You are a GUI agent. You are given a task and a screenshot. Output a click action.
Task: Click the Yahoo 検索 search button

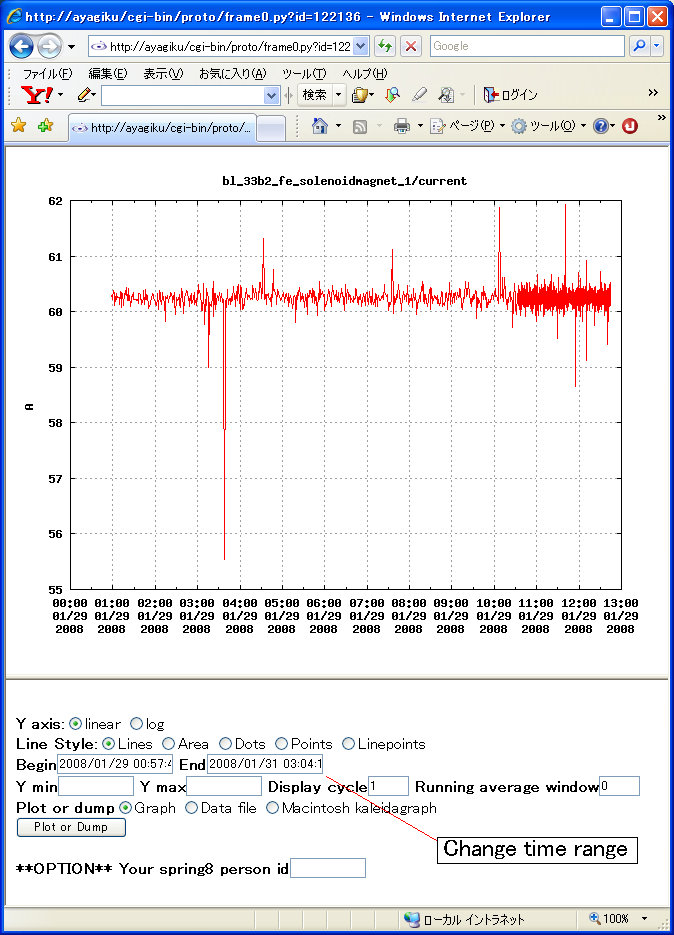point(315,95)
